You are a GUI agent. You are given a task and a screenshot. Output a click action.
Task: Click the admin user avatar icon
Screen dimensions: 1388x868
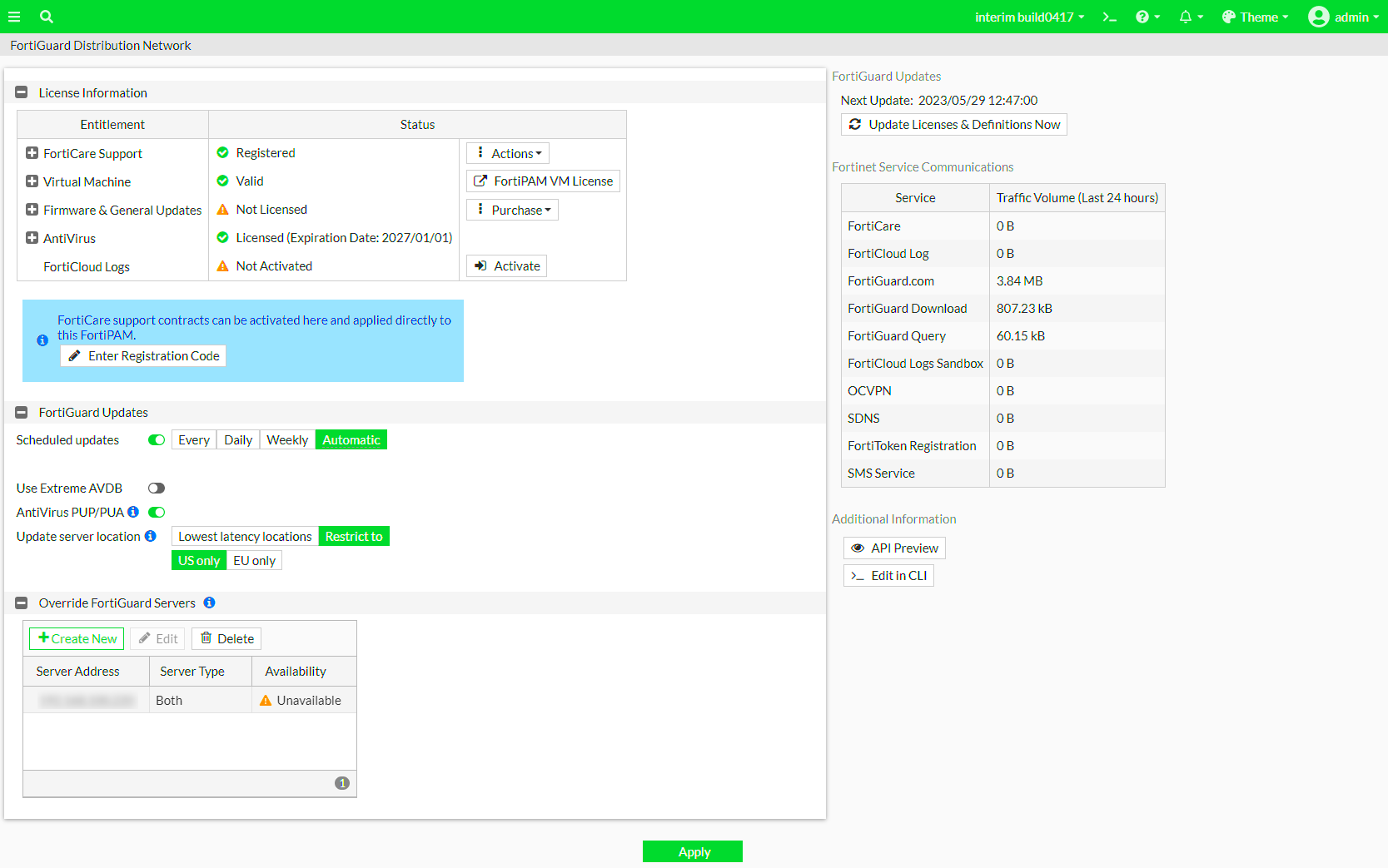pos(1318,17)
